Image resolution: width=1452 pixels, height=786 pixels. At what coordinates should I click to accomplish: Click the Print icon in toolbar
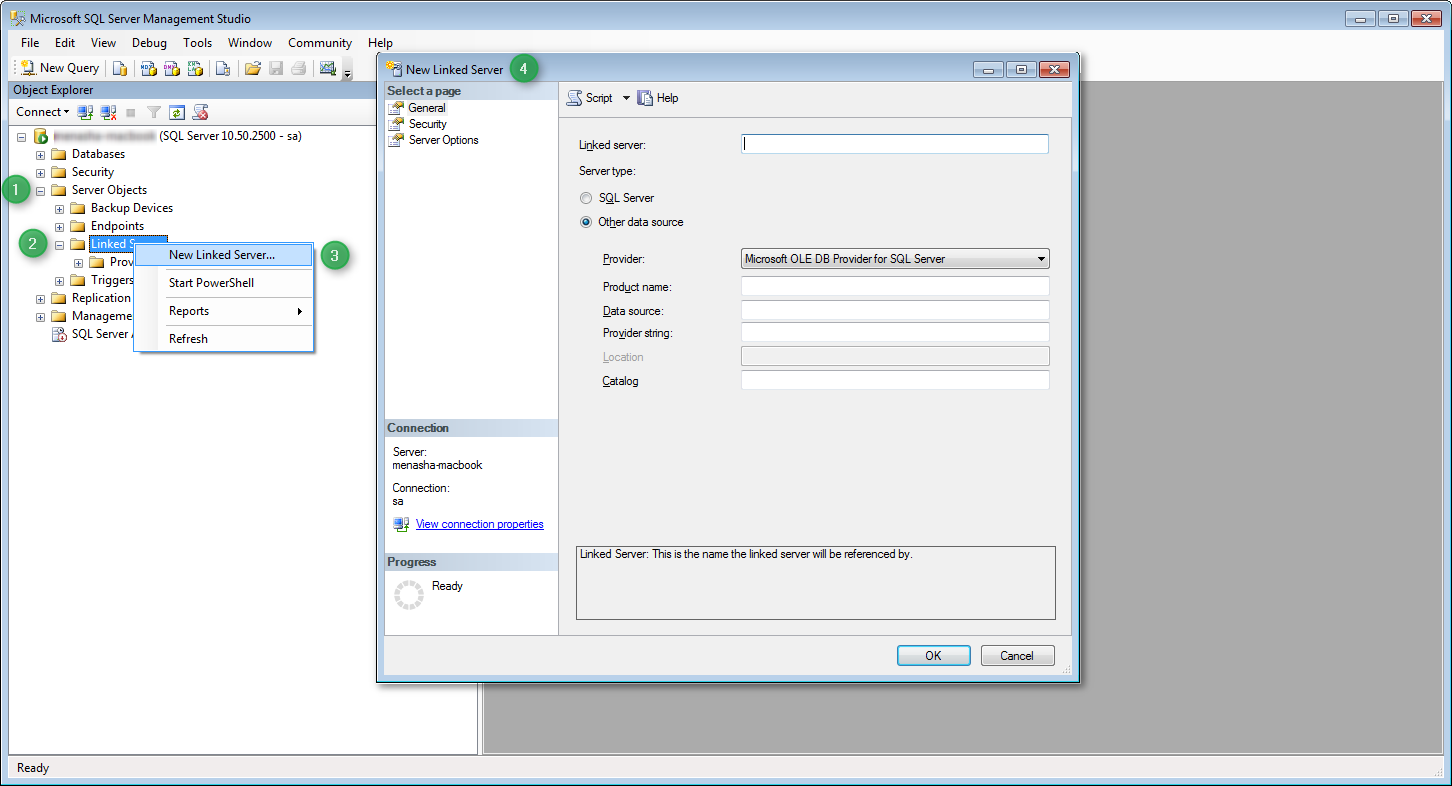point(298,68)
